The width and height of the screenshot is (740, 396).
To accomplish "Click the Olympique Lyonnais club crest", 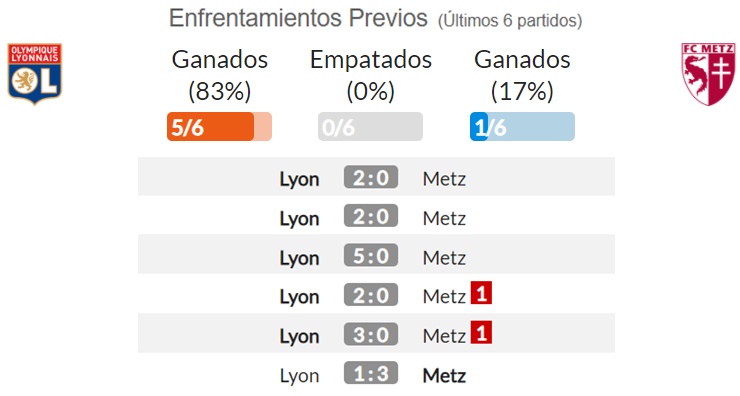I will (34, 74).
